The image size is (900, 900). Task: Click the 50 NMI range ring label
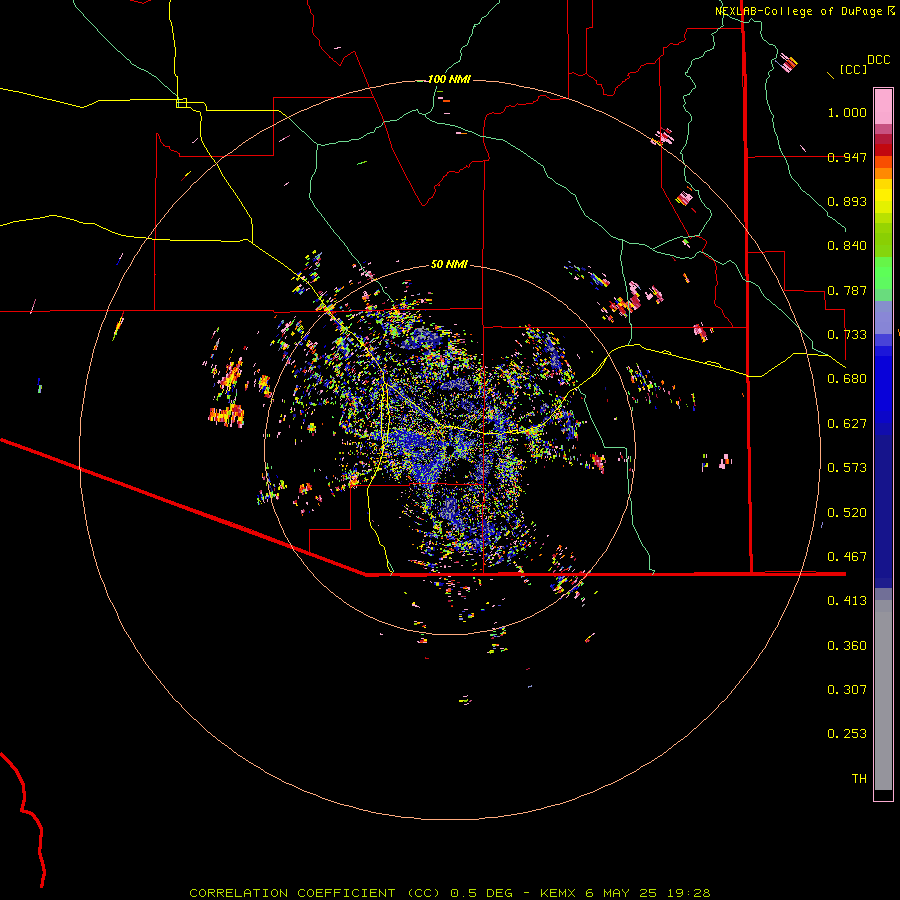[449, 264]
